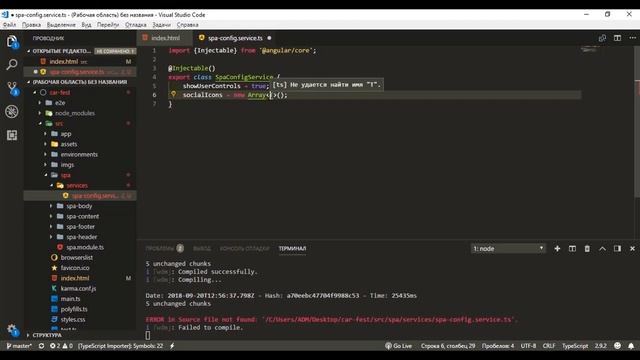The height and width of the screenshot is (360, 640).
Task: Open the Debug (Отладка) menu
Action: tap(136, 25)
